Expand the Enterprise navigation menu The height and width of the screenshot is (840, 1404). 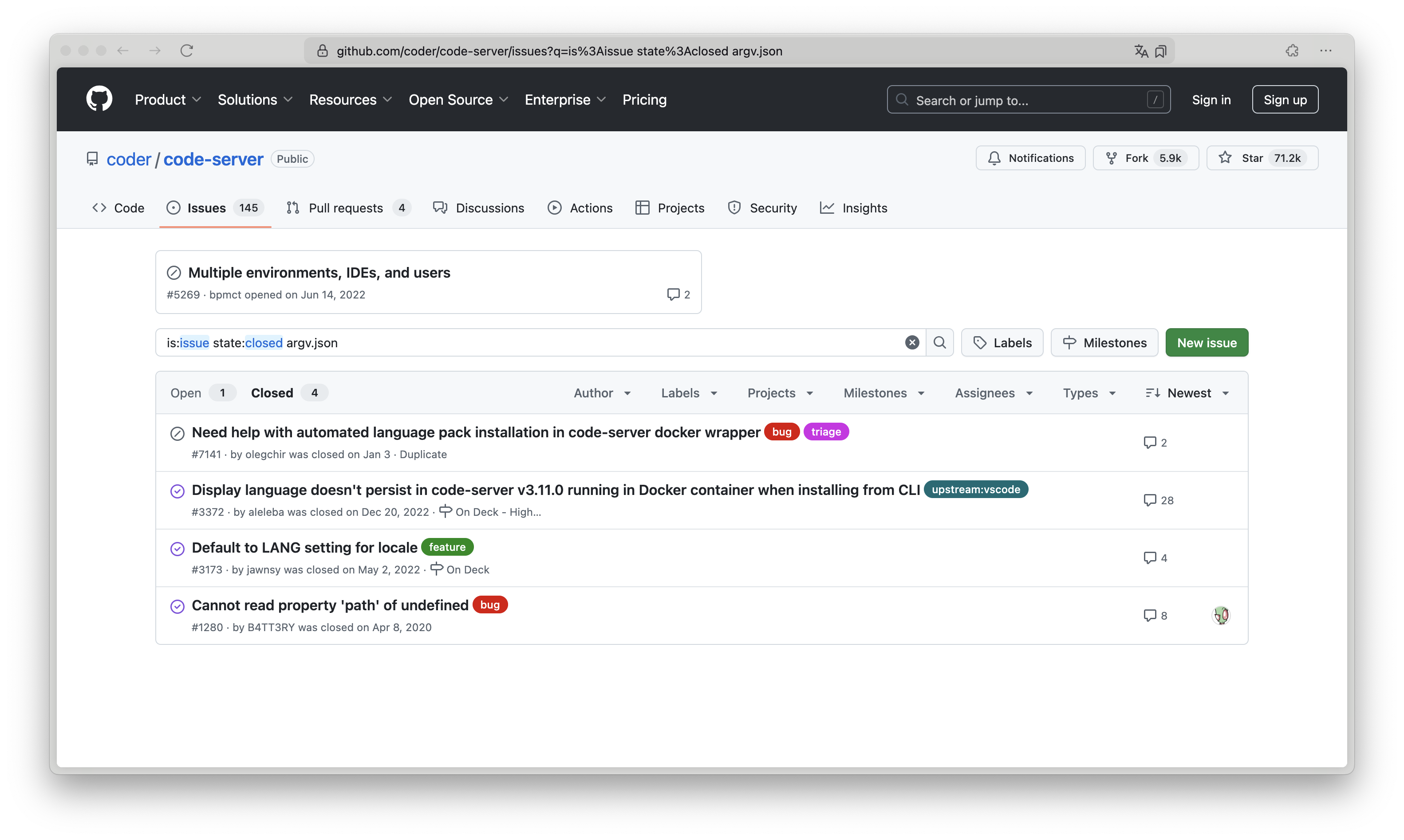[x=565, y=100]
